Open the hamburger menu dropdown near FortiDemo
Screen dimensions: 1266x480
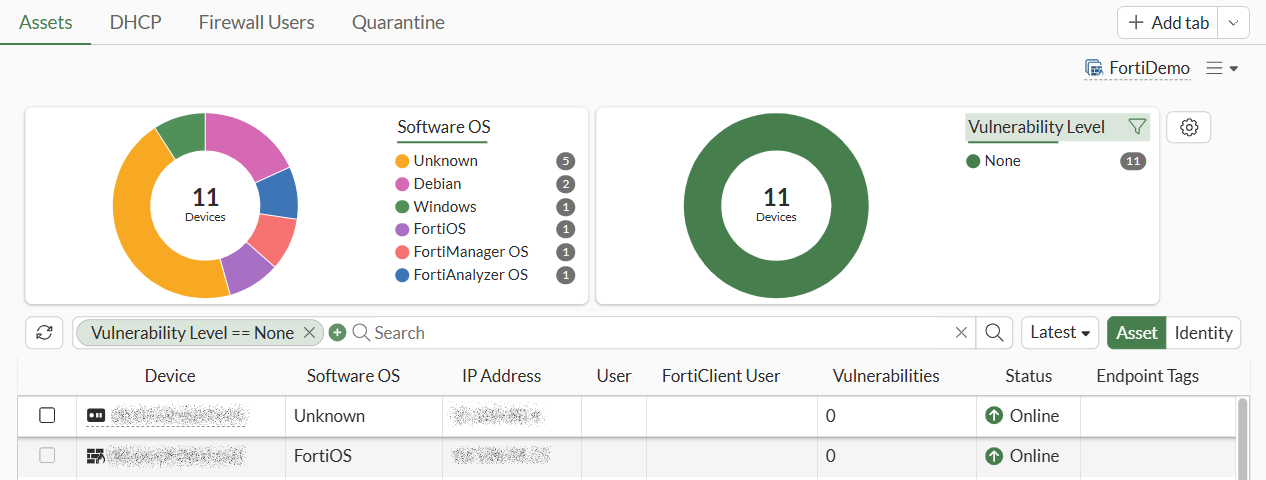1222,68
